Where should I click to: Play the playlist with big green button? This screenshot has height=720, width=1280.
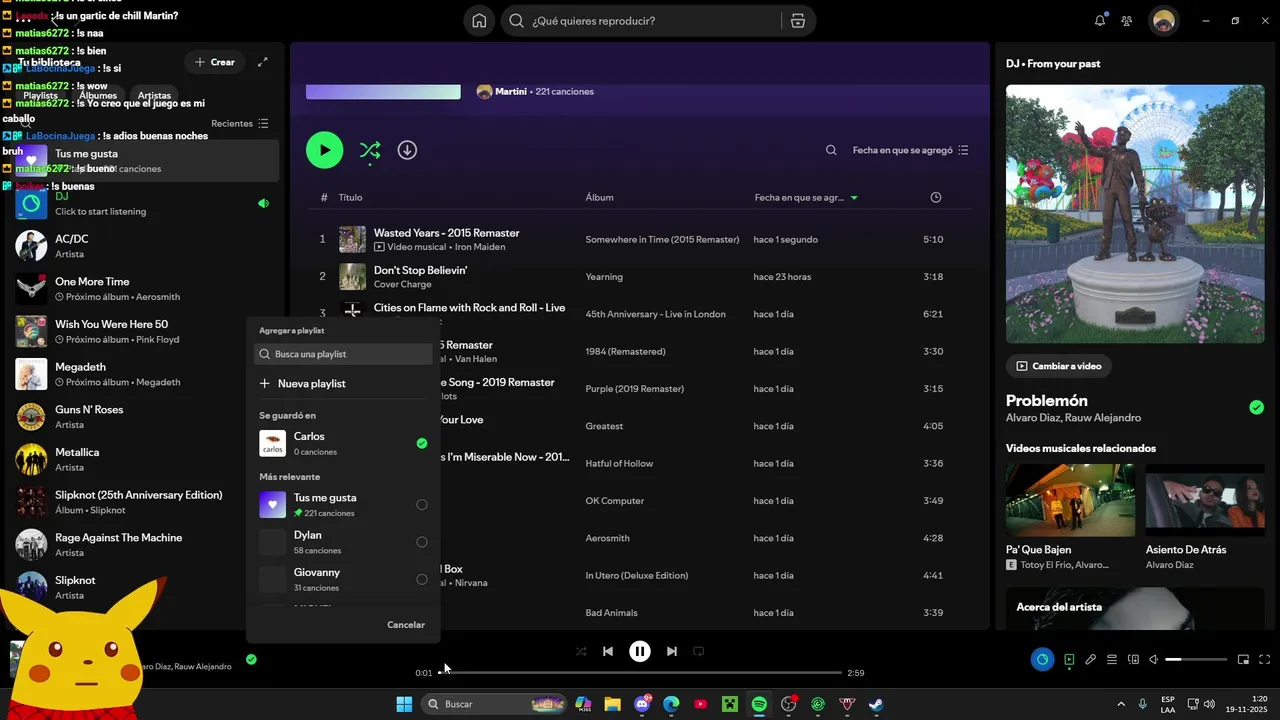tap(324, 150)
